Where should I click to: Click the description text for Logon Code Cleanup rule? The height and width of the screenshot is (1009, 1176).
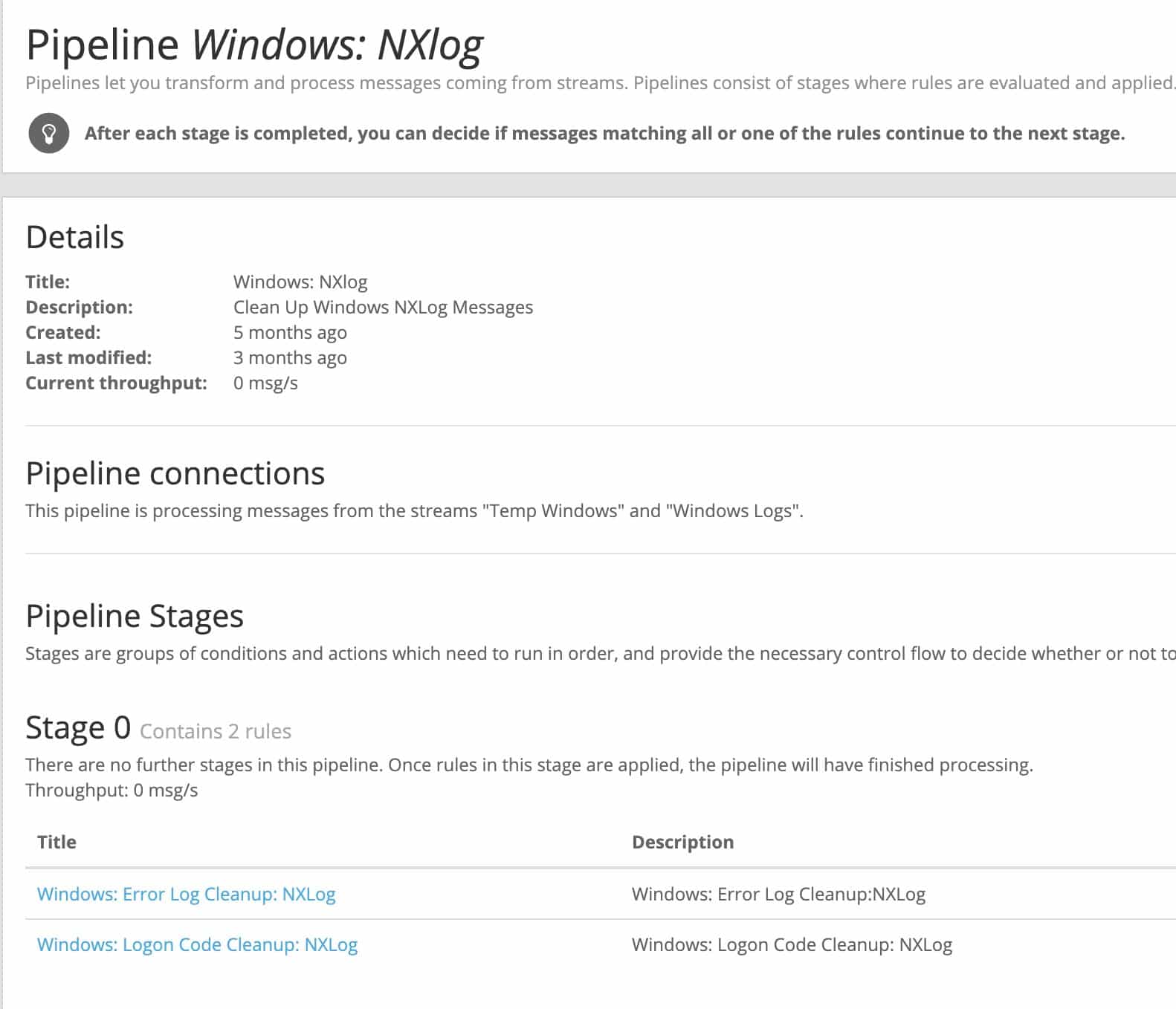pos(792,944)
